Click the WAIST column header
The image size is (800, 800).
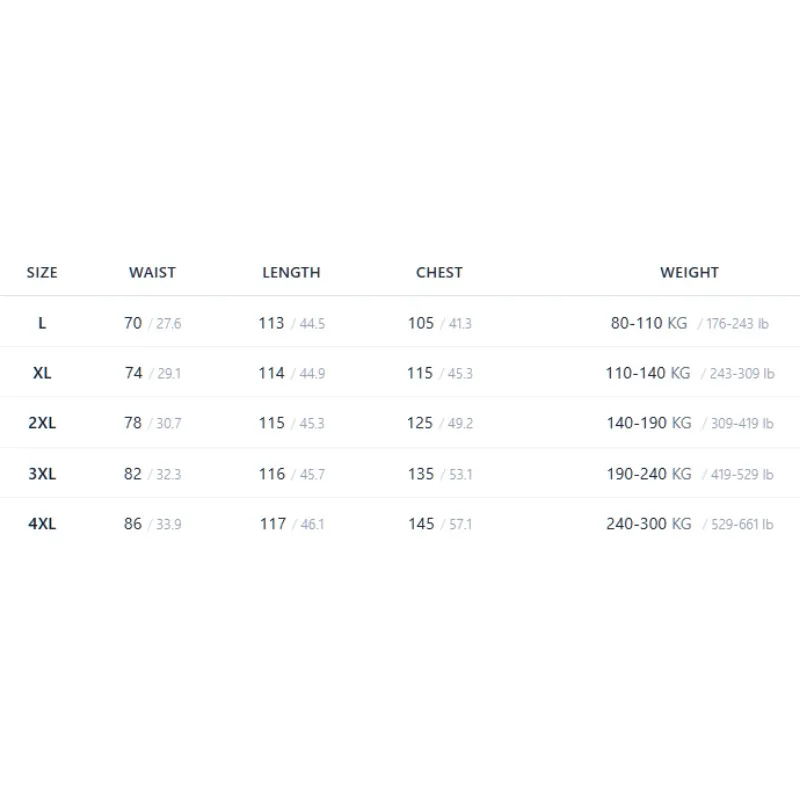152,272
